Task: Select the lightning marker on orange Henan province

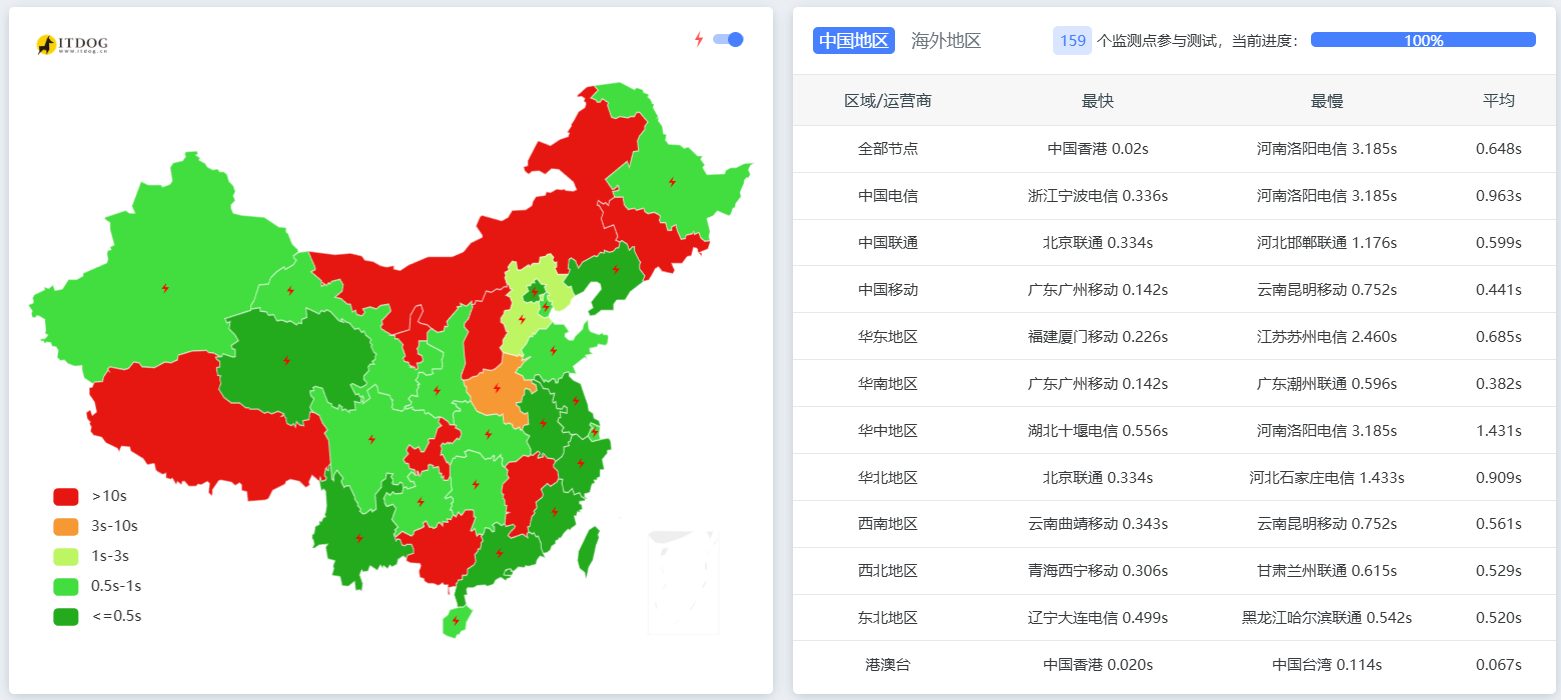Action: pos(496,388)
